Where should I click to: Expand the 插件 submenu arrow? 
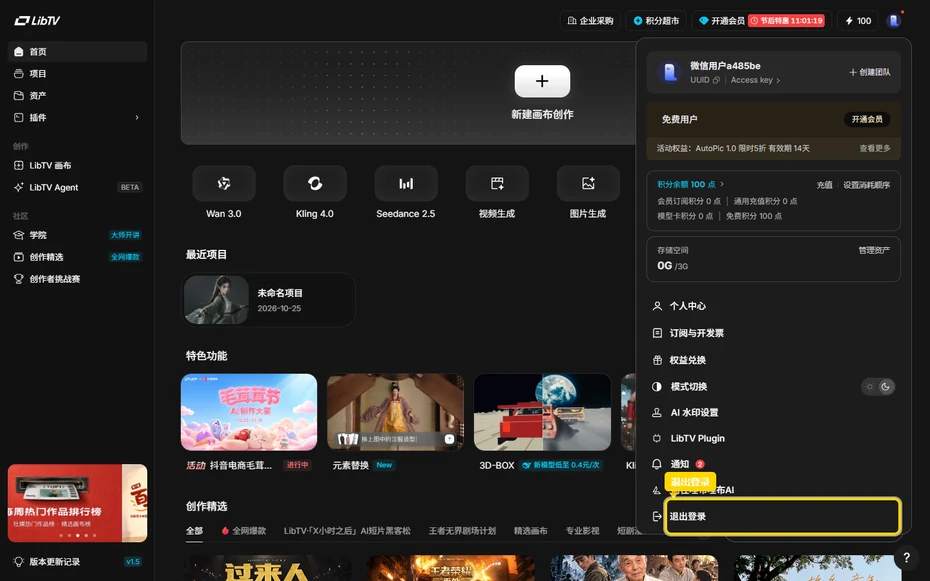[x=137, y=117]
